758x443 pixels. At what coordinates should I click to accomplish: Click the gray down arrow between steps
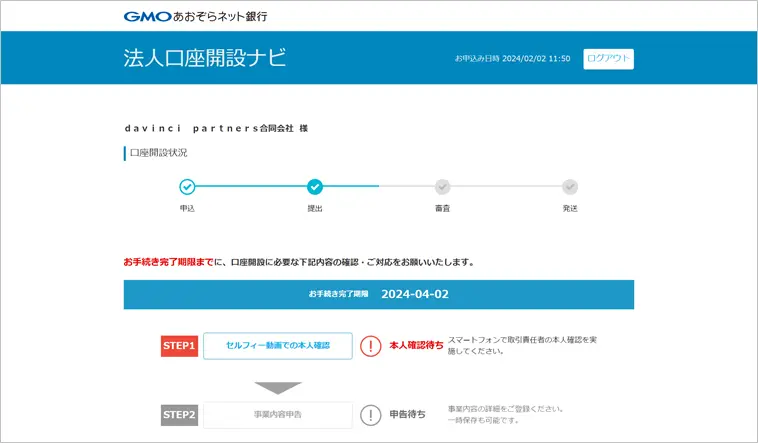tap(278, 387)
